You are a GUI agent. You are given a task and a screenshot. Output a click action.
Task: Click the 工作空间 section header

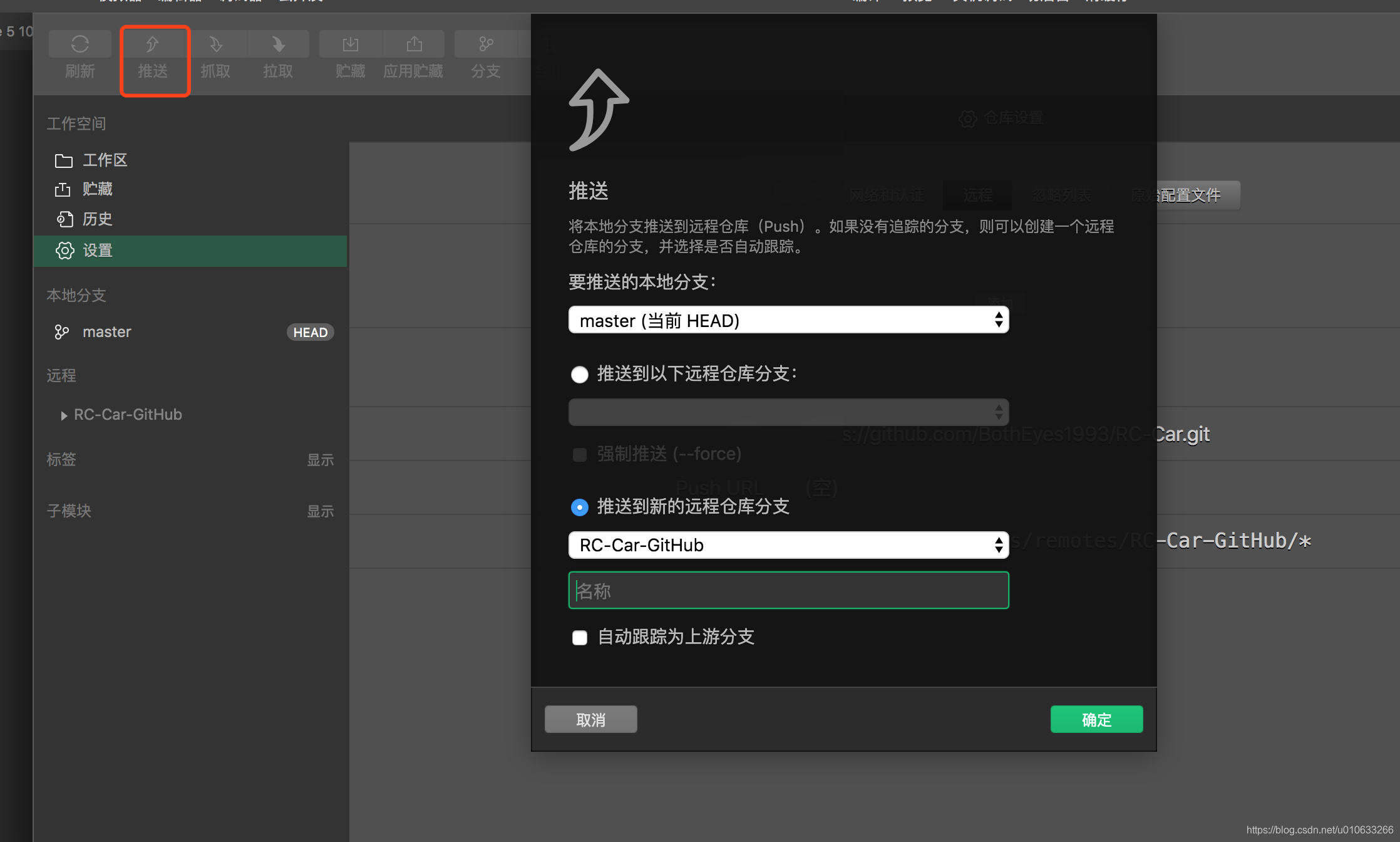pyautogui.click(x=76, y=123)
